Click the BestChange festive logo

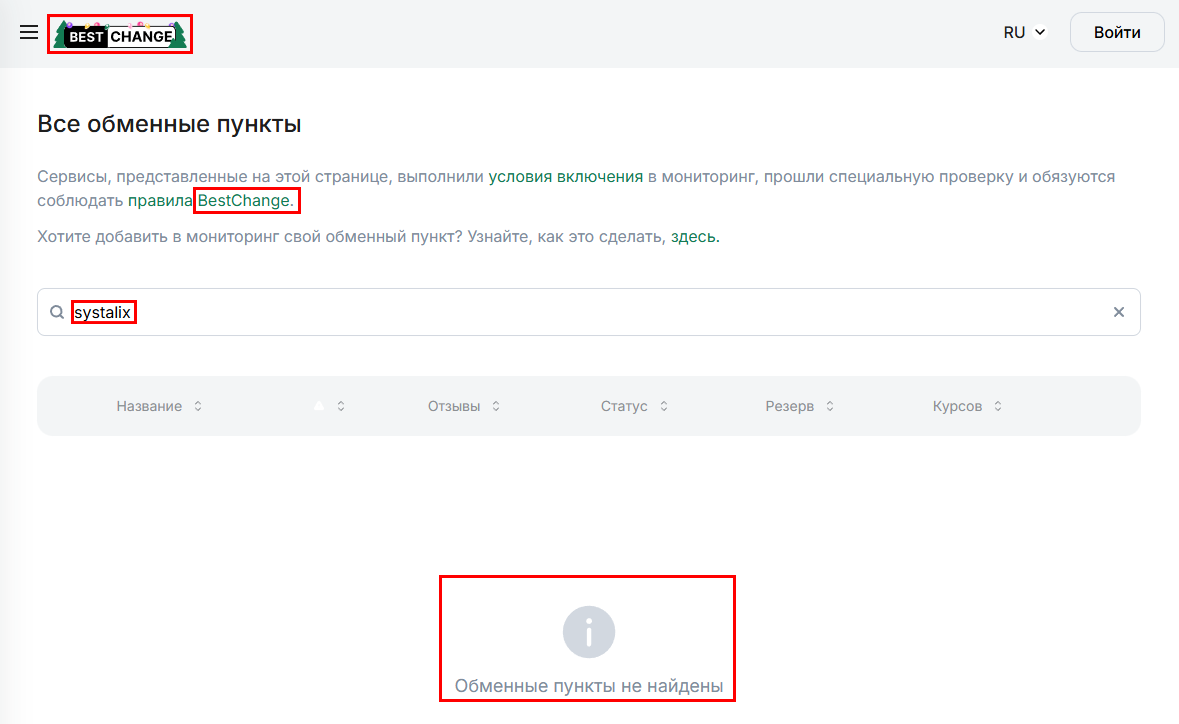pyautogui.click(x=119, y=33)
